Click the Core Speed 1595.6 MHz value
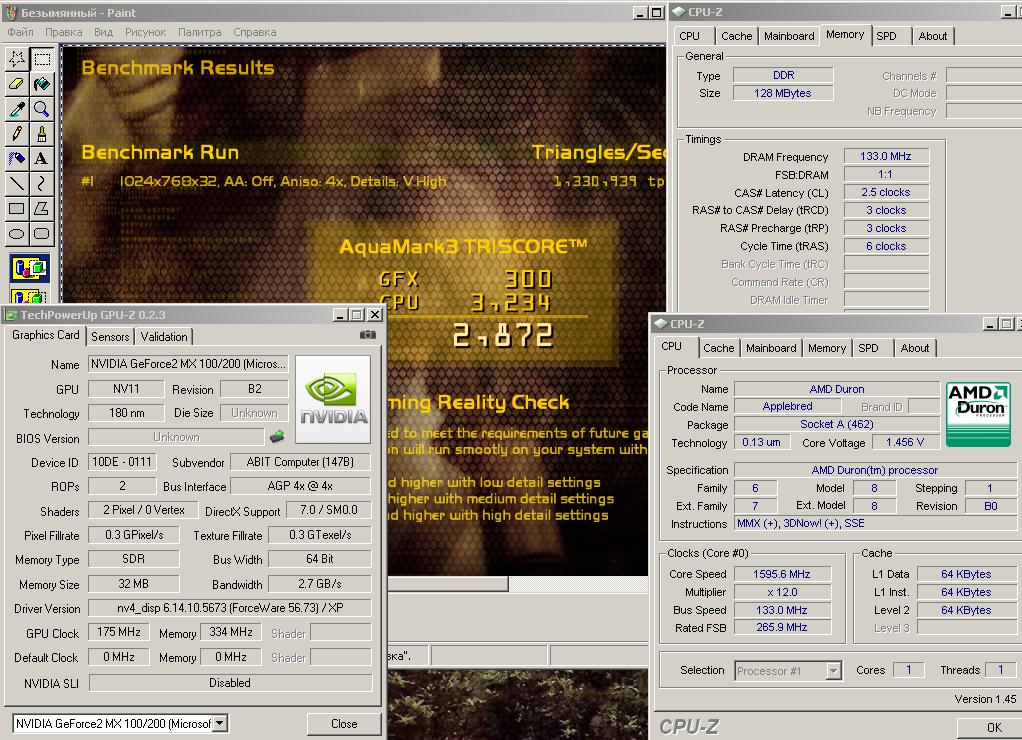The width and height of the screenshot is (1022, 740). point(782,574)
